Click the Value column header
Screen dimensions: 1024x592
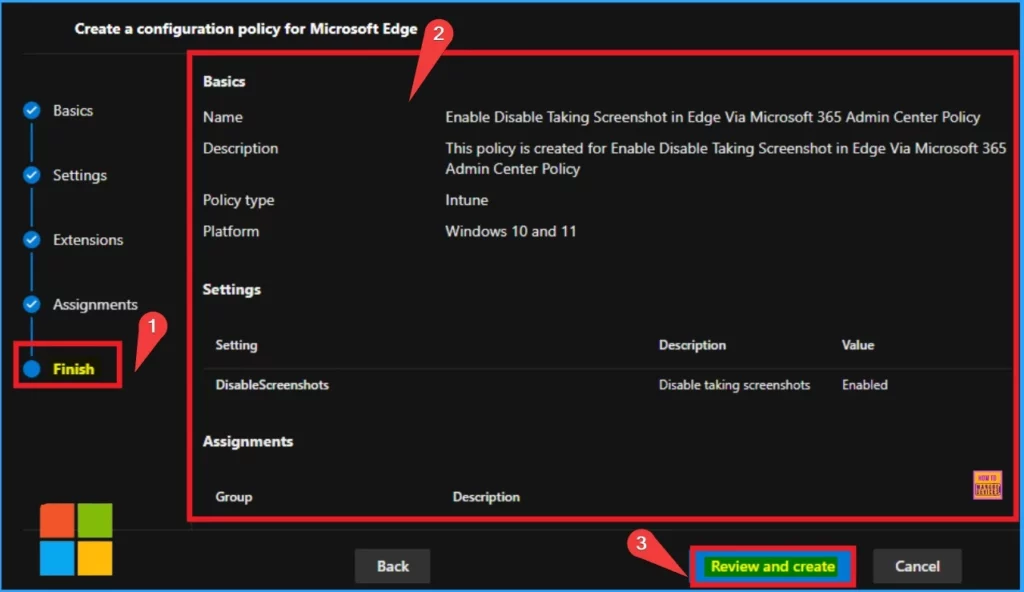point(857,345)
